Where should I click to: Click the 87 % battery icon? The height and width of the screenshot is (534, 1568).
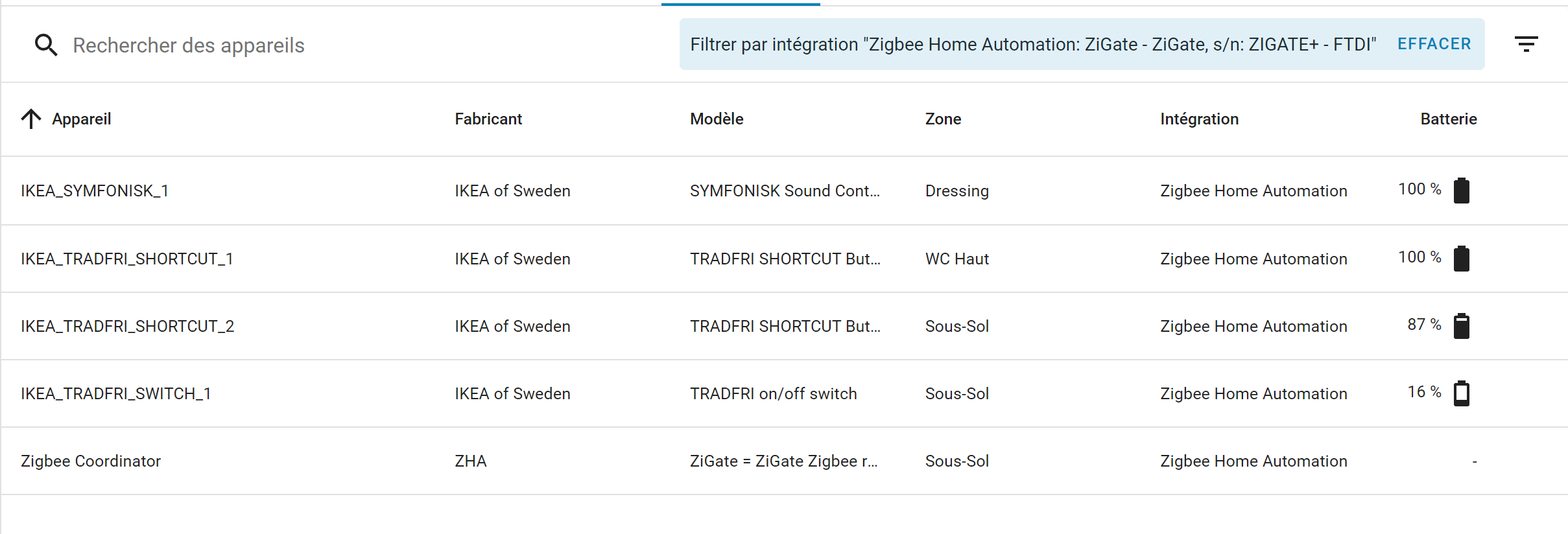click(x=1462, y=326)
